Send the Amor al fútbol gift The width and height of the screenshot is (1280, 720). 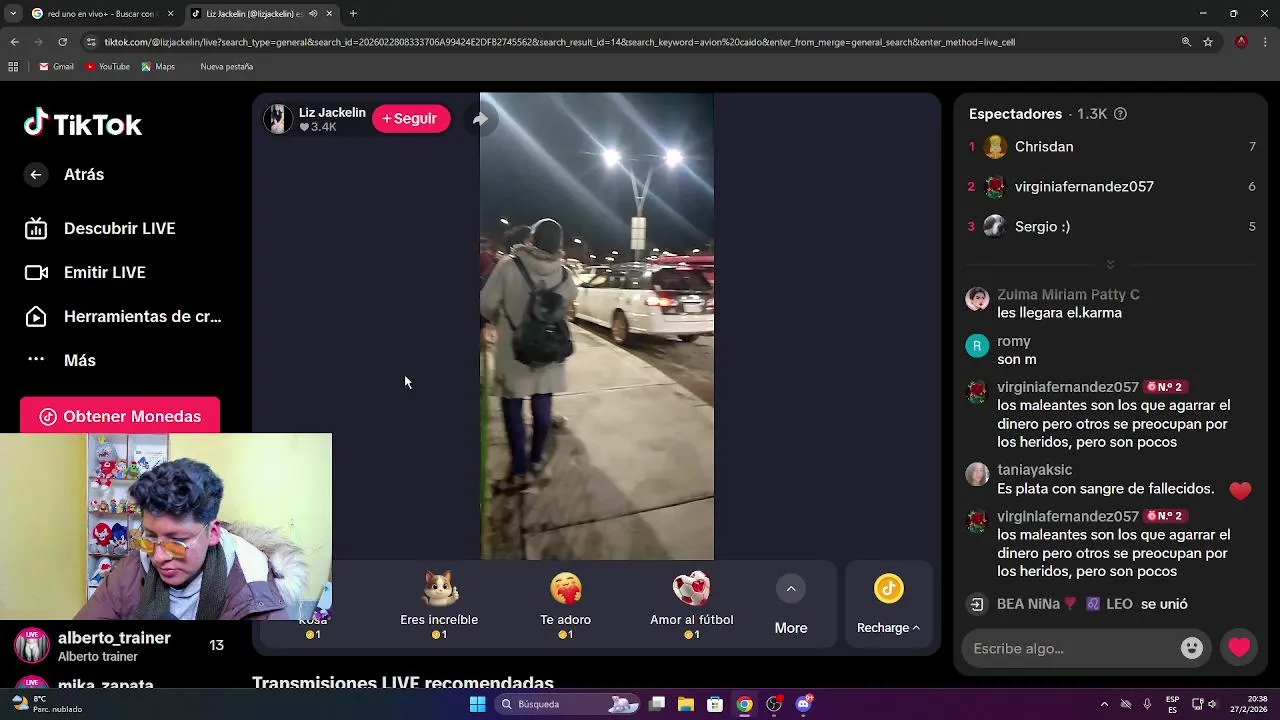coord(692,605)
